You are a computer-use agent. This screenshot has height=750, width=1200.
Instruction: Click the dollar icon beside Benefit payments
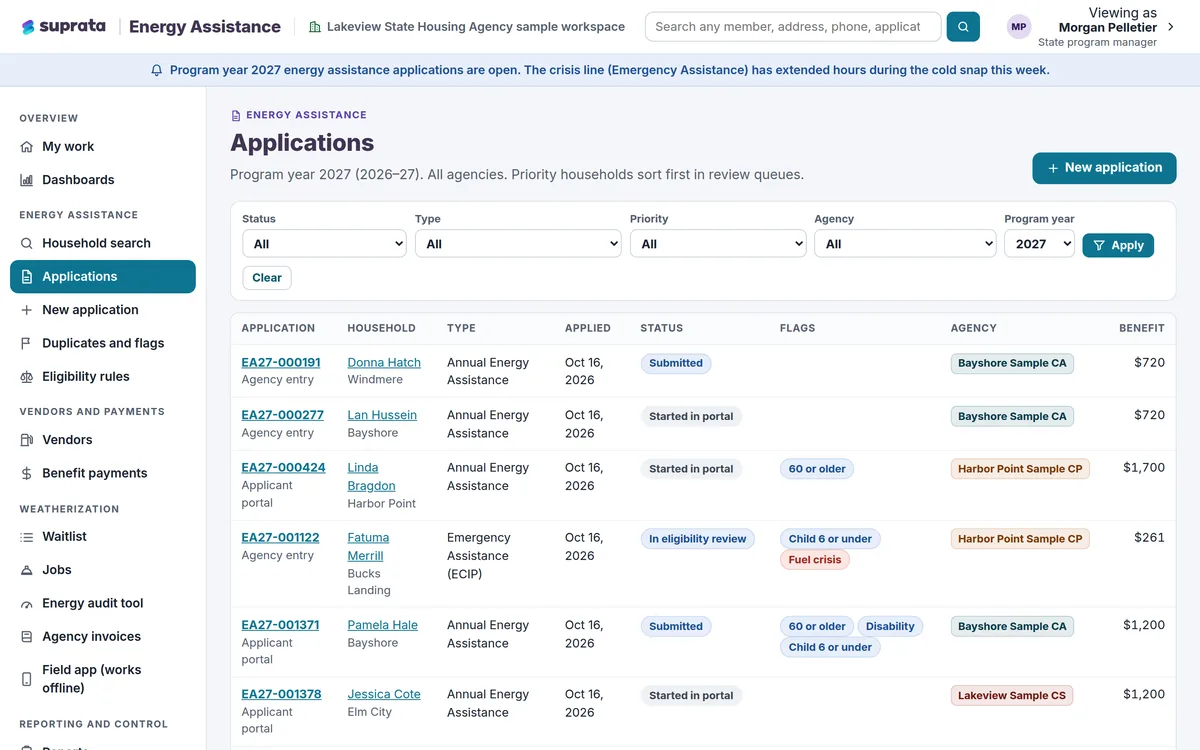[27, 473]
